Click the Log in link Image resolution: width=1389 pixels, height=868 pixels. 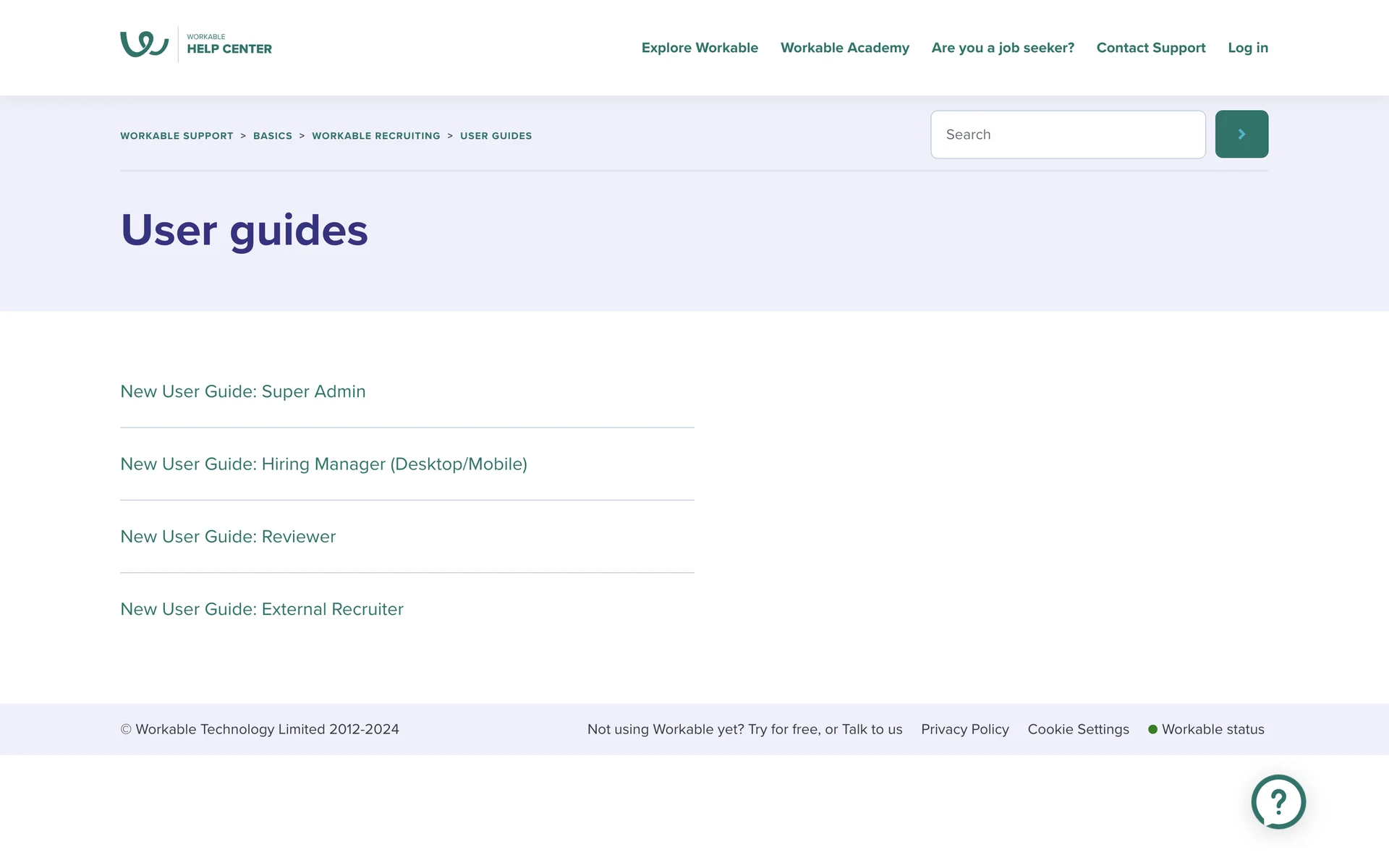tap(1247, 48)
